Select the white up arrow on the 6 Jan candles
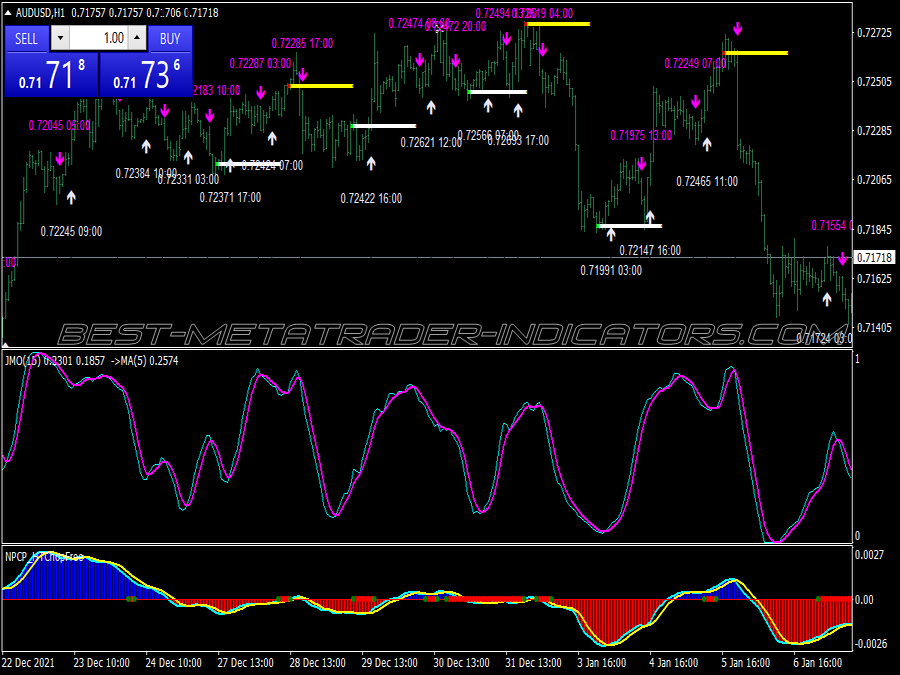 [x=827, y=298]
